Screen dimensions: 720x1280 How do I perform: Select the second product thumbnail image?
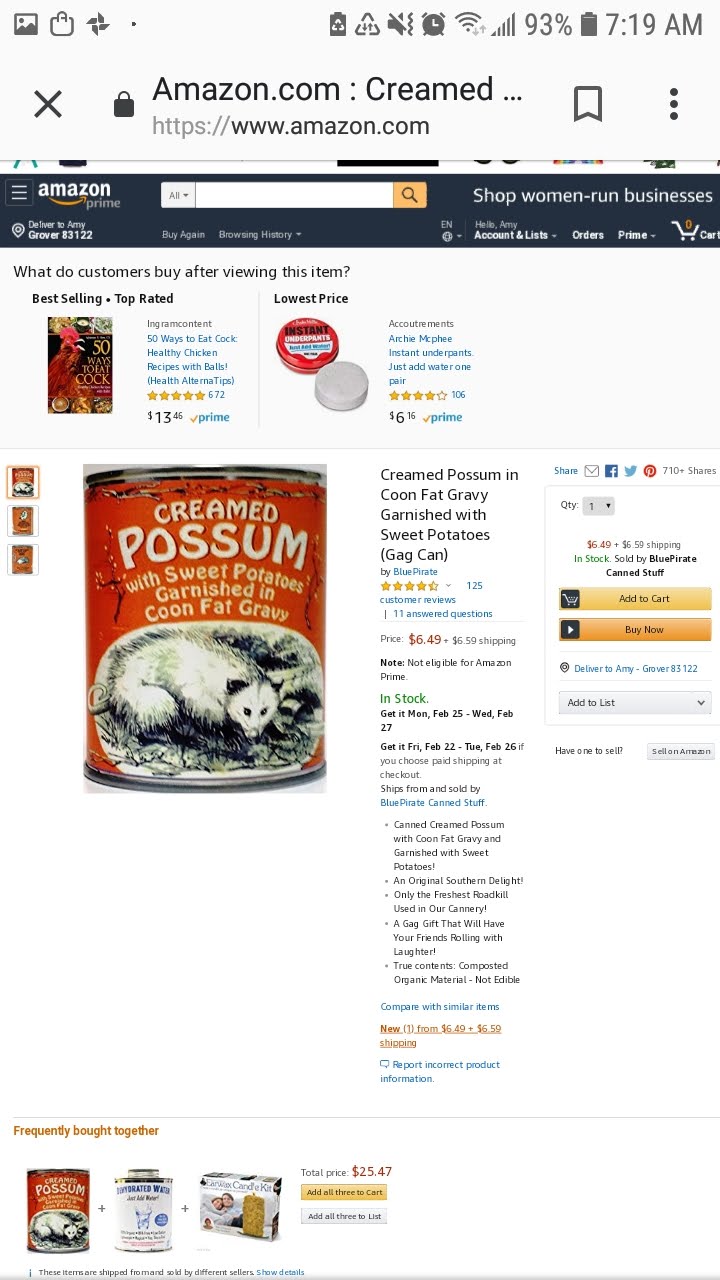point(22,521)
